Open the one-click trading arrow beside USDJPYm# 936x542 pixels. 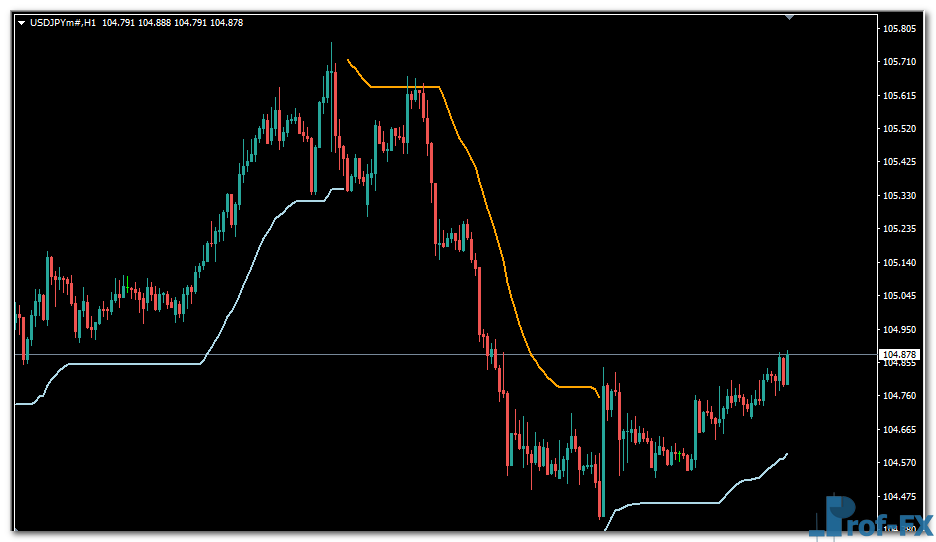(21, 23)
